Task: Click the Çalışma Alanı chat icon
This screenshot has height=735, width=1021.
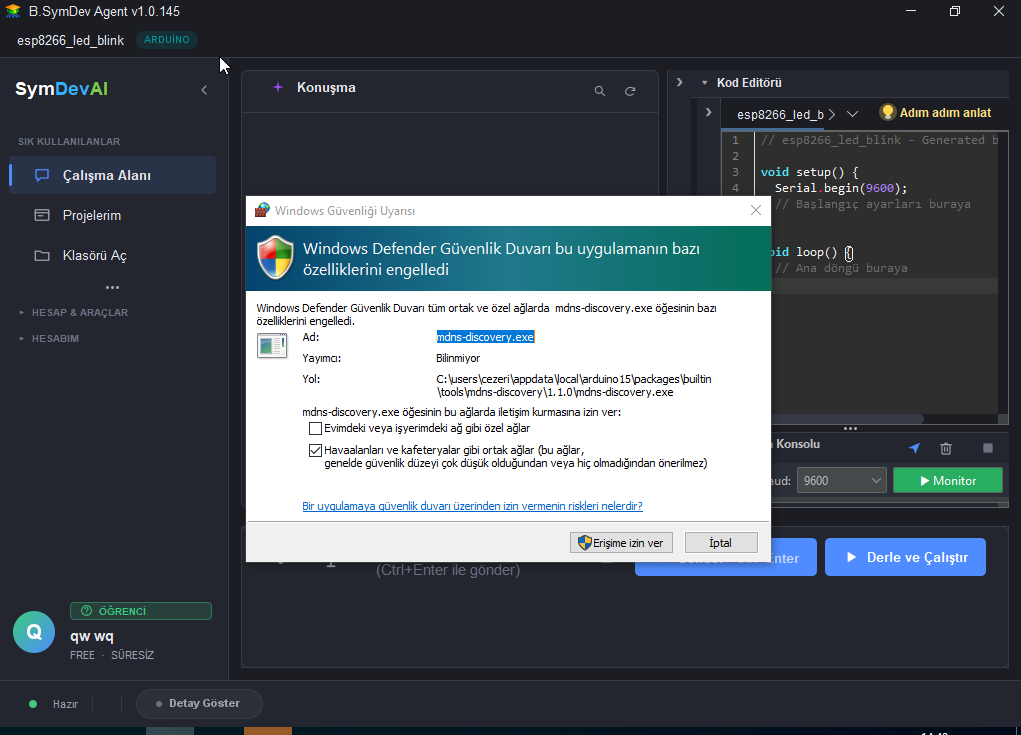Action: [x=42, y=175]
